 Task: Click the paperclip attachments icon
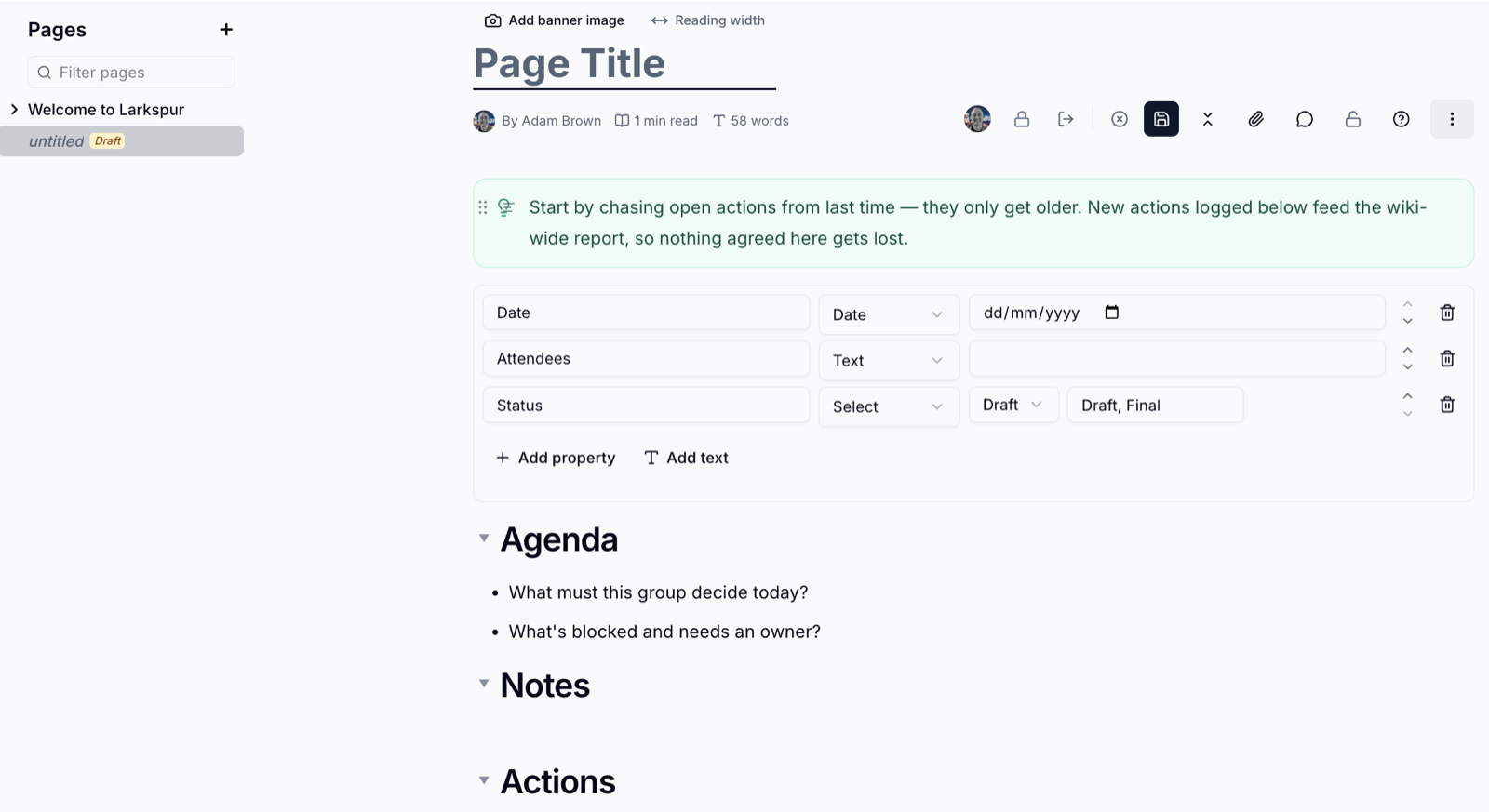(x=1256, y=119)
